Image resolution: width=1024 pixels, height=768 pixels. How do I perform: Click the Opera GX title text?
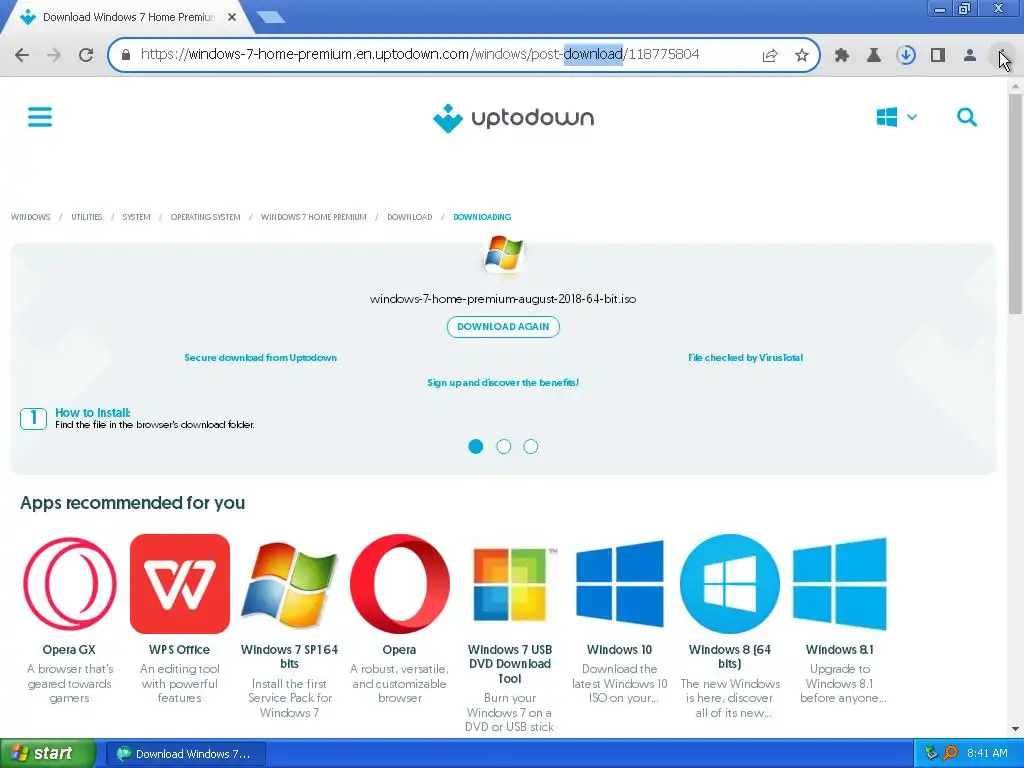pyautogui.click(x=69, y=650)
